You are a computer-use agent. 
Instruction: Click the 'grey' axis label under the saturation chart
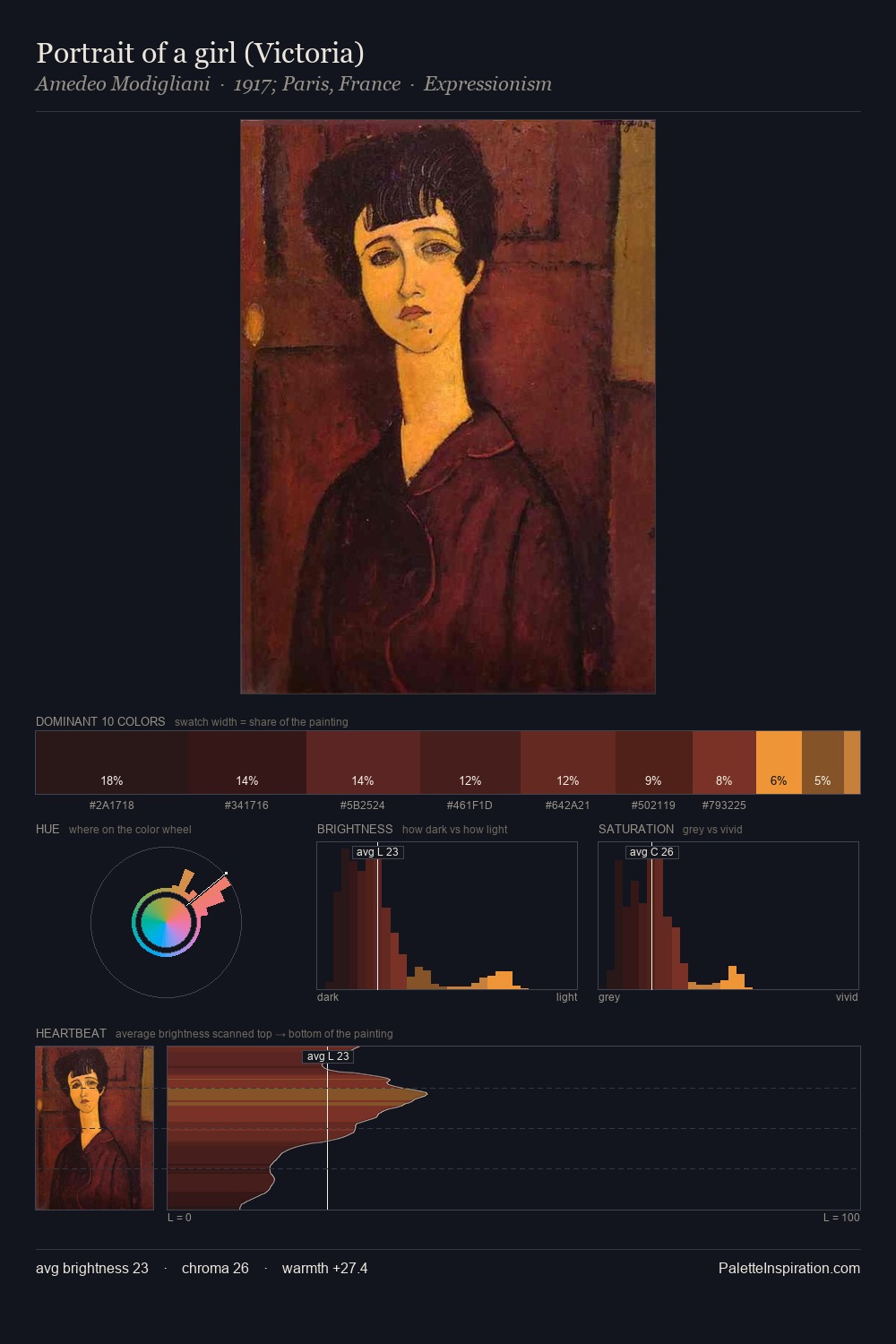click(609, 997)
